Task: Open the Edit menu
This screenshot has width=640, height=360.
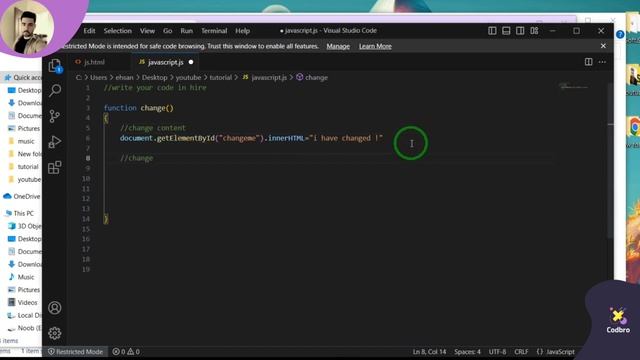Action: click(x=89, y=31)
